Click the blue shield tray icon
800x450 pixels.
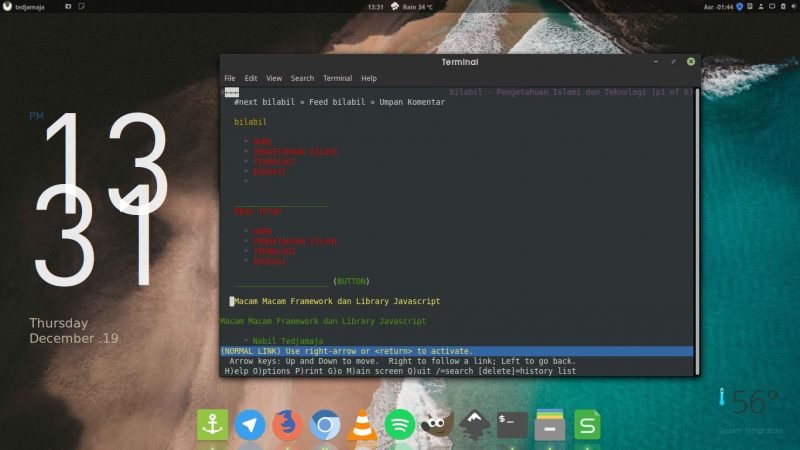coord(739,7)
